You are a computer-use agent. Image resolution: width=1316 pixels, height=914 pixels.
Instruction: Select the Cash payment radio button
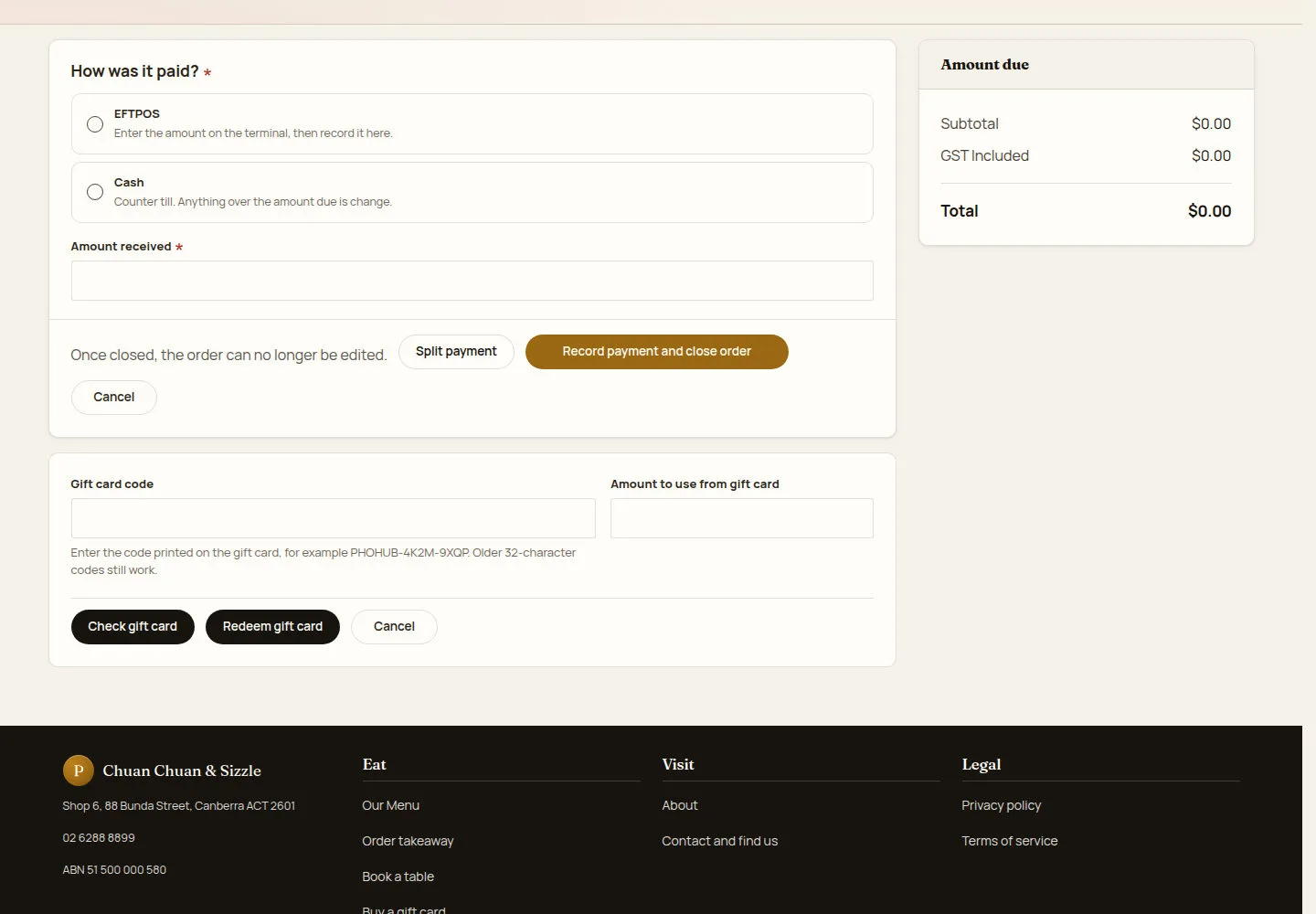[95, 192]
